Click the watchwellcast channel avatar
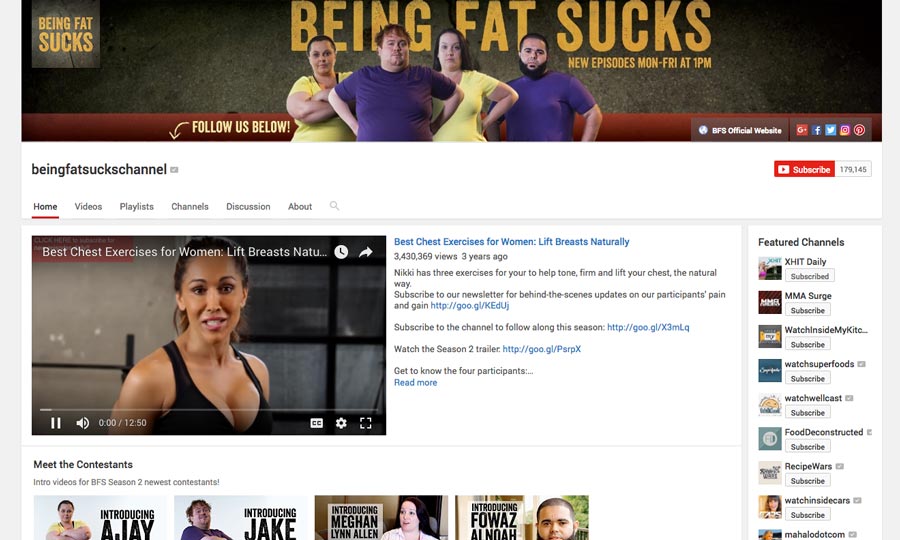This screenshot has width=900, height=540. tap(770, 405)
